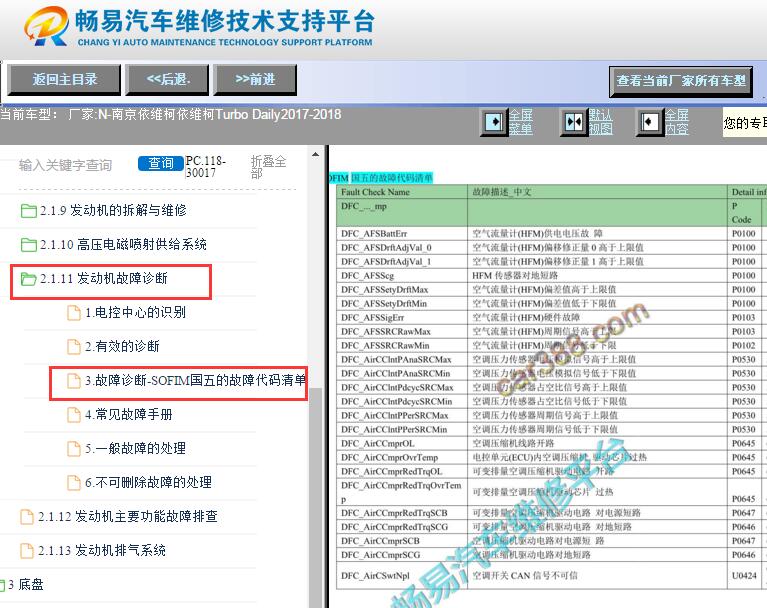Collapse 2.1.11 发动机故障诊断 node
This screenshot has width=767, height=608.
coord(104,279)
